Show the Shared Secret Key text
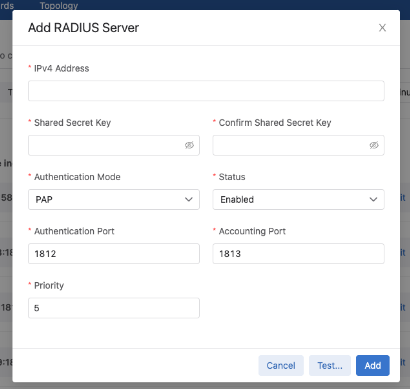The width and height of the screenshot is (410, 389). (189, 145)
